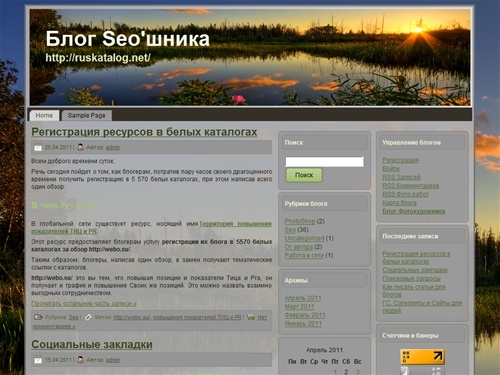This screenshot has width=500, height=375.
Task: Click calendar icon next to 15.04.2011
Action: coord(38,360)
